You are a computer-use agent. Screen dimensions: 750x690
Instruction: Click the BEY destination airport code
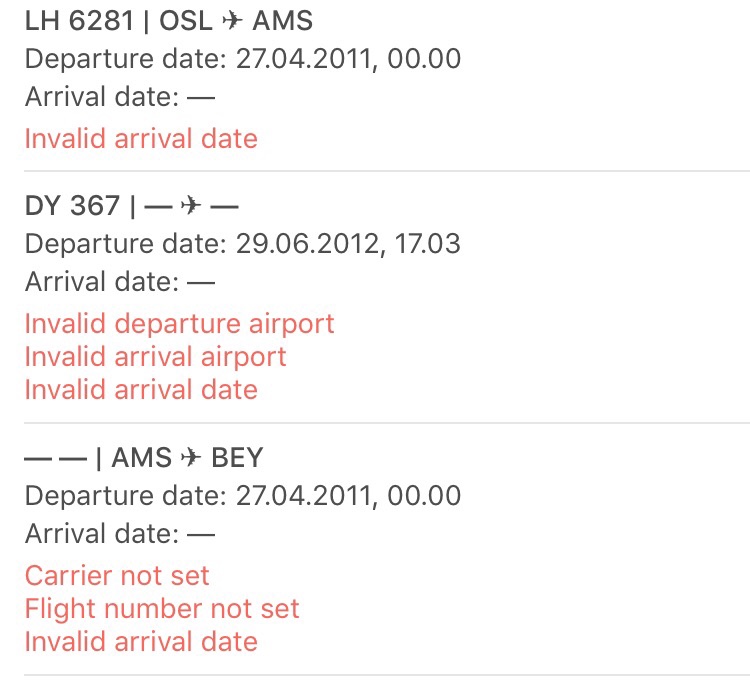(237, 458)
